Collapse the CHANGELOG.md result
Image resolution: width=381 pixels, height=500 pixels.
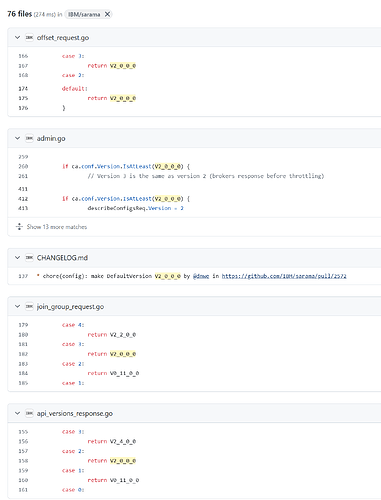click(18, 257)
